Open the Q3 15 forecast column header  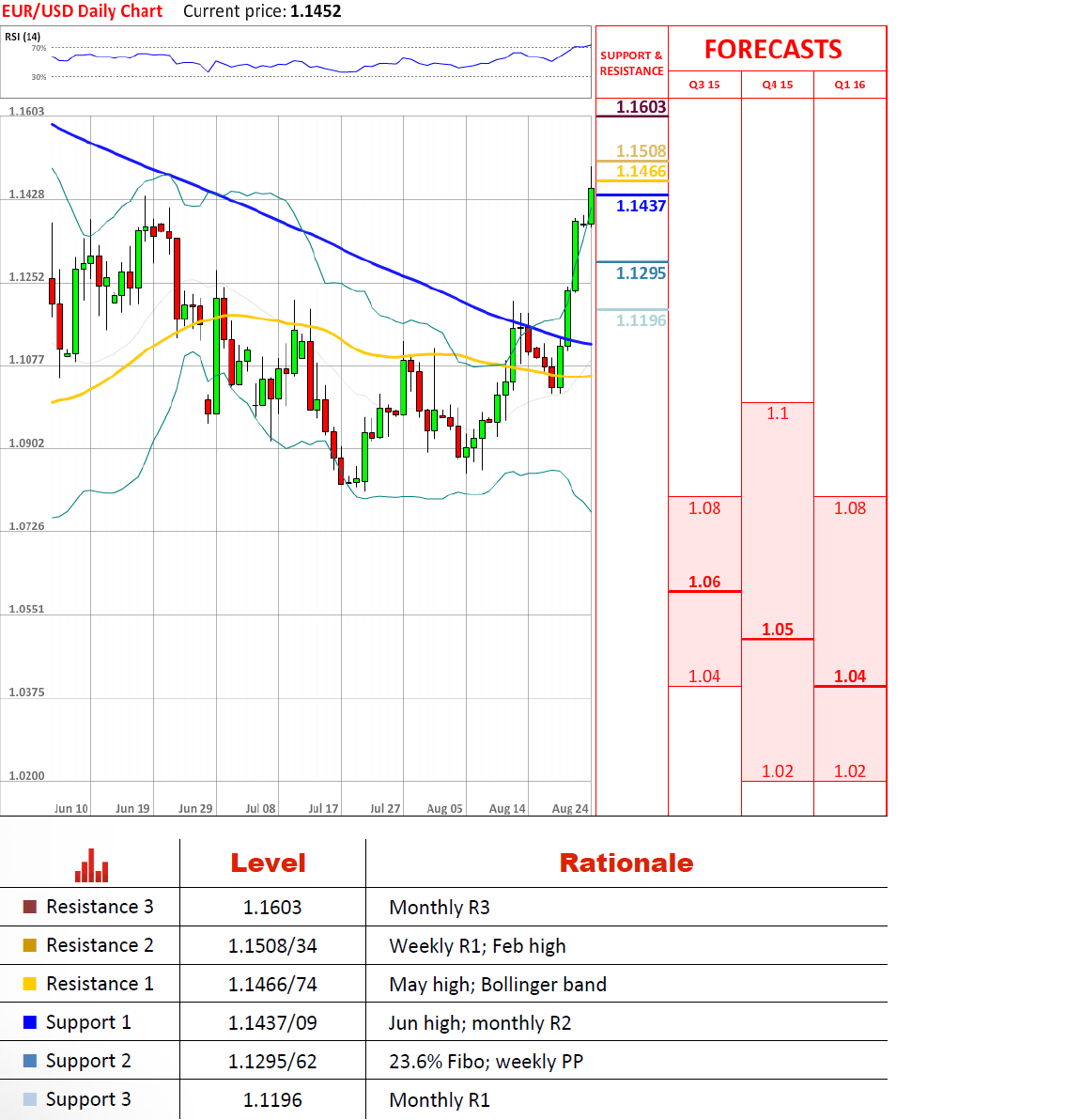704,85
